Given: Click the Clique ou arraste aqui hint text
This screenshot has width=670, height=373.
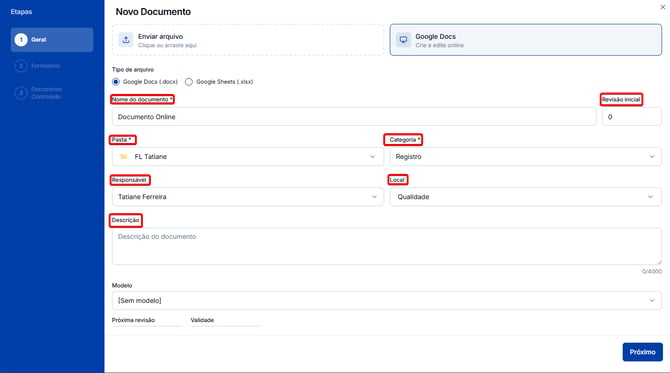Looking at the screenshot, I should [x=167, y=45].
